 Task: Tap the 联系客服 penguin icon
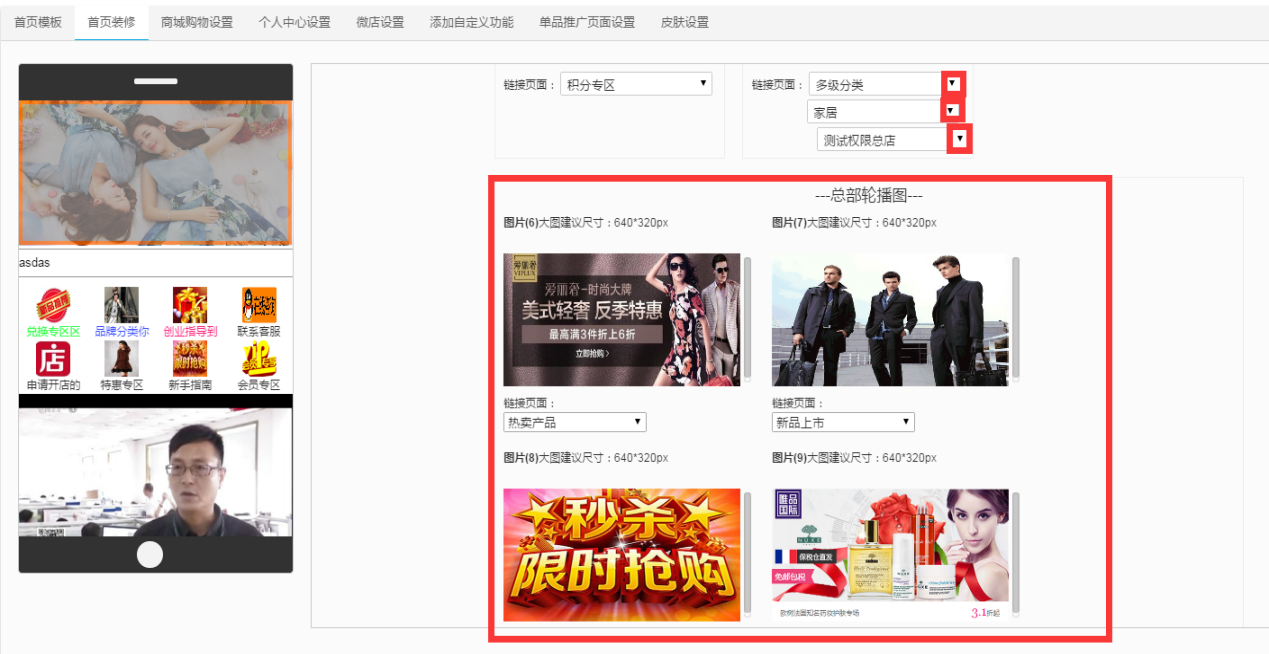coord(258,305)
